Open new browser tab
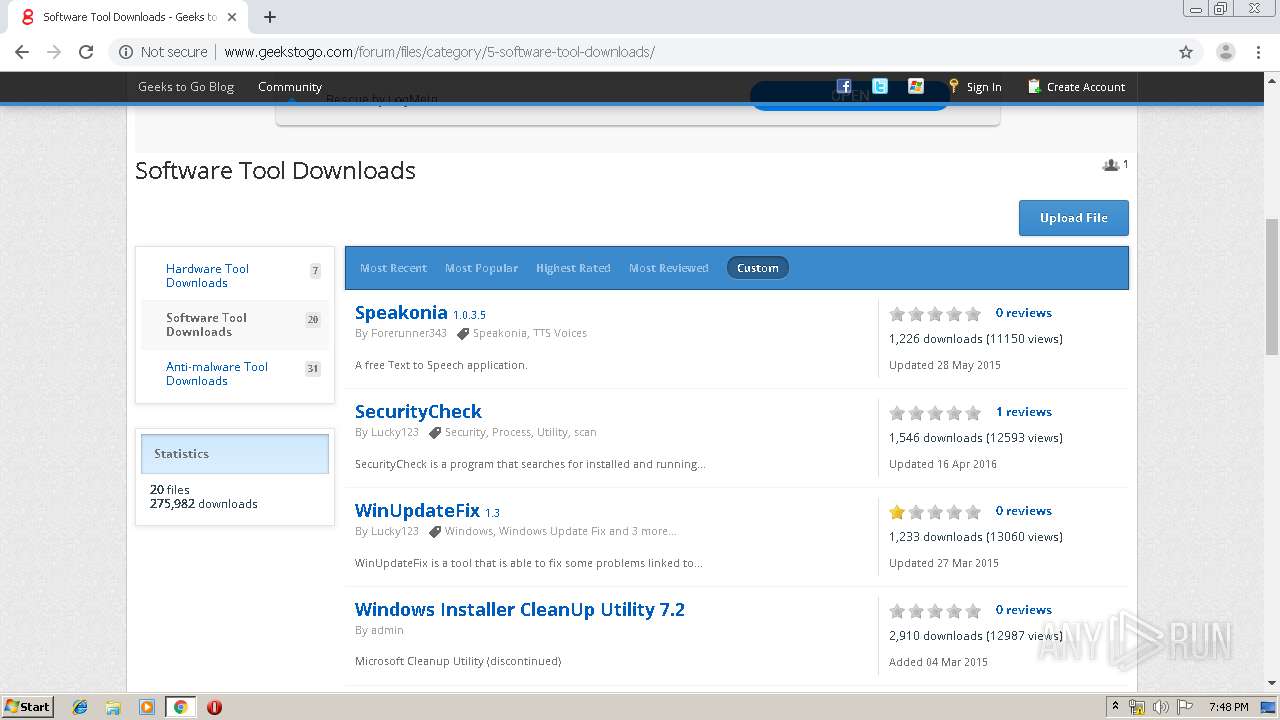Viewport: 1280px width, 720px height. [x=270, y=17]
